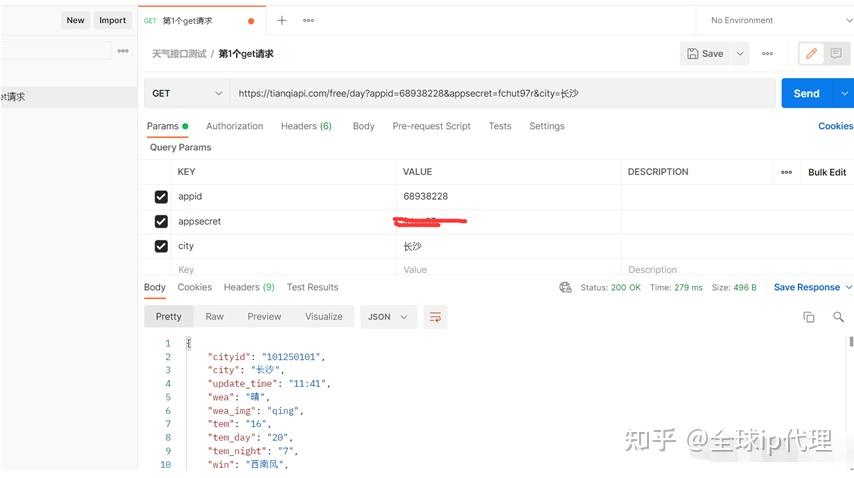This screenshot has width=854, height=478.
Task: Open the response Headers (9) tab
Action: tap(249, 287)
